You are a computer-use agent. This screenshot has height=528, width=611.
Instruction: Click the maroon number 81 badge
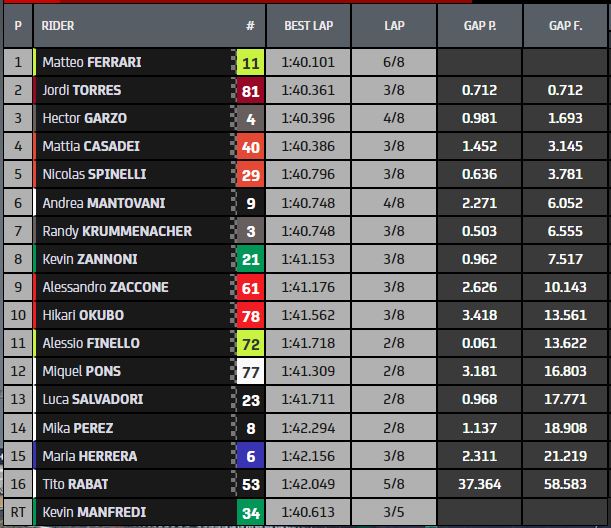pos(250,91)
